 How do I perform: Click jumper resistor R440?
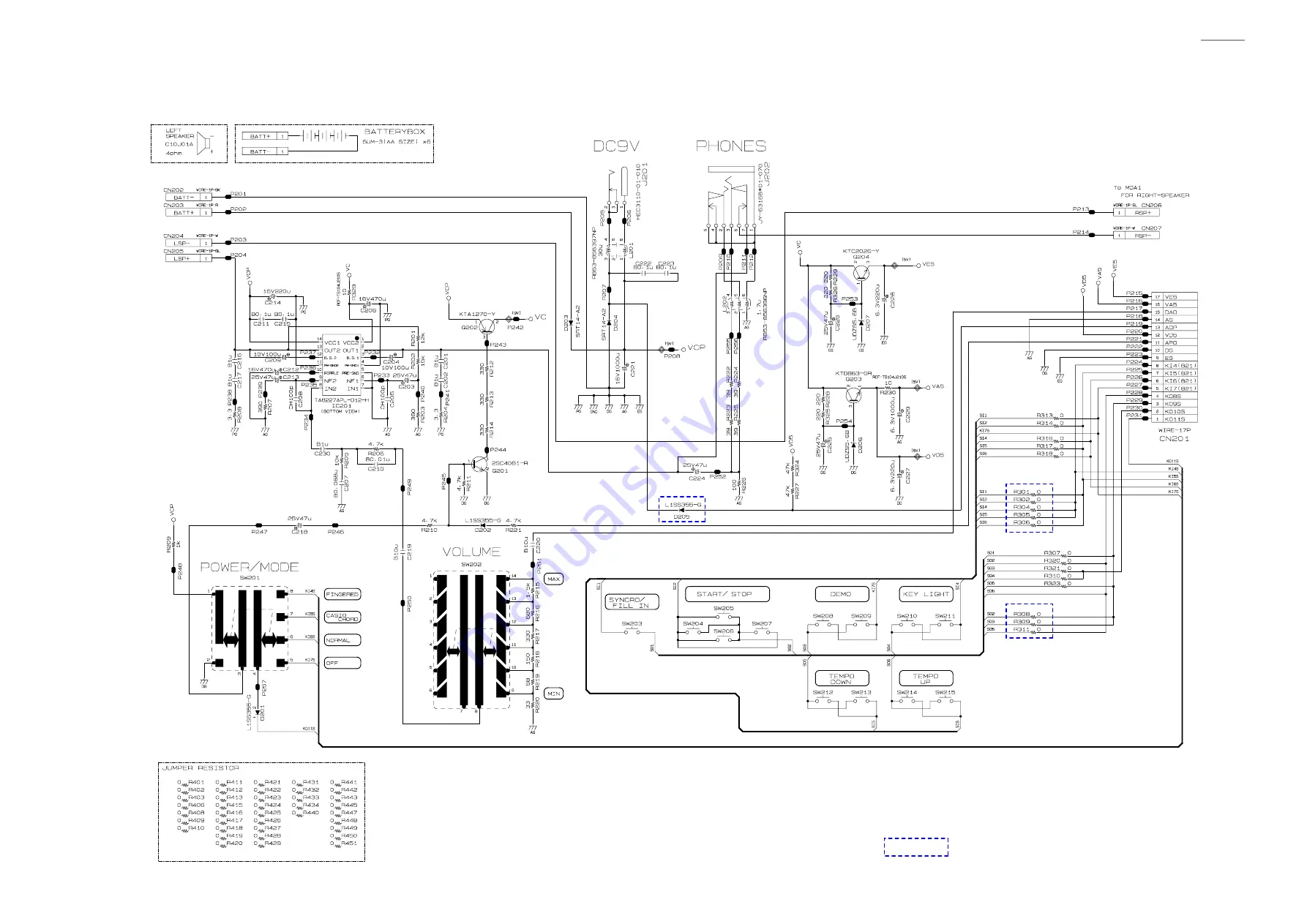[306, 813]
